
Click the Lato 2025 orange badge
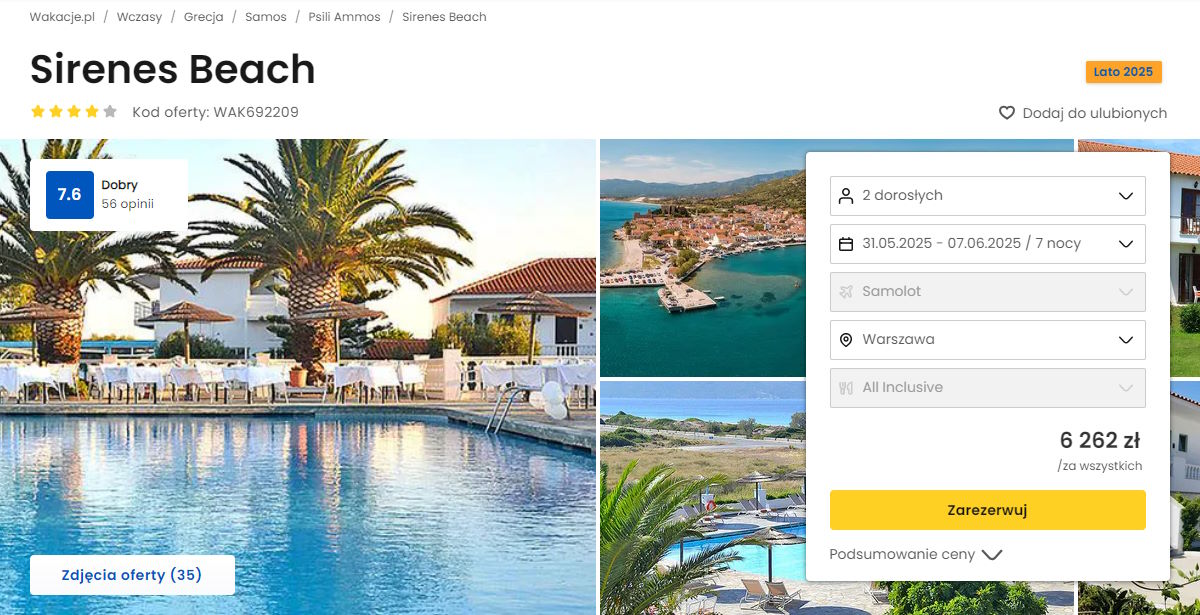click(x=1124, y=72)
